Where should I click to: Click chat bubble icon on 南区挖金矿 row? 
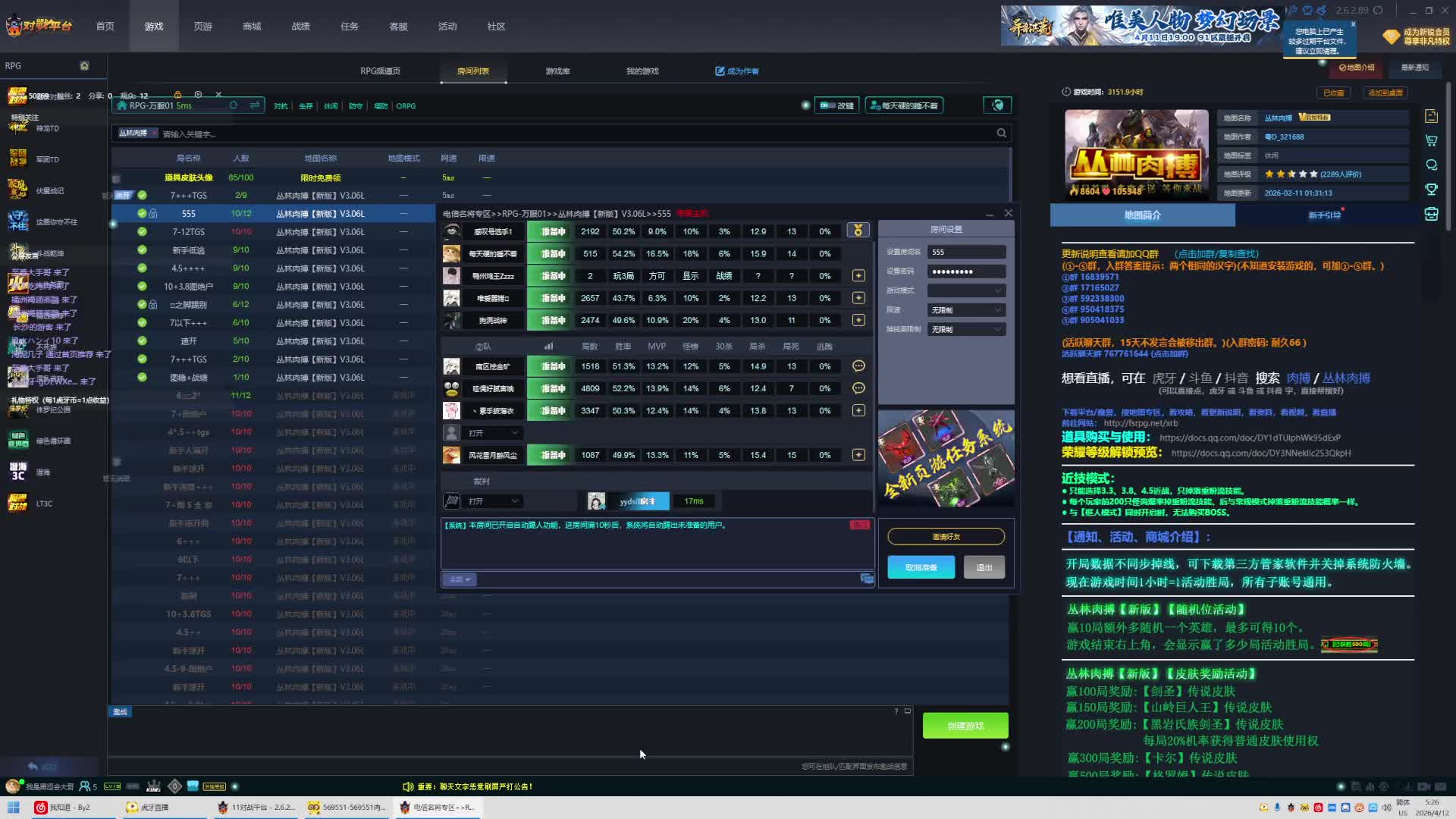point(858,366)
